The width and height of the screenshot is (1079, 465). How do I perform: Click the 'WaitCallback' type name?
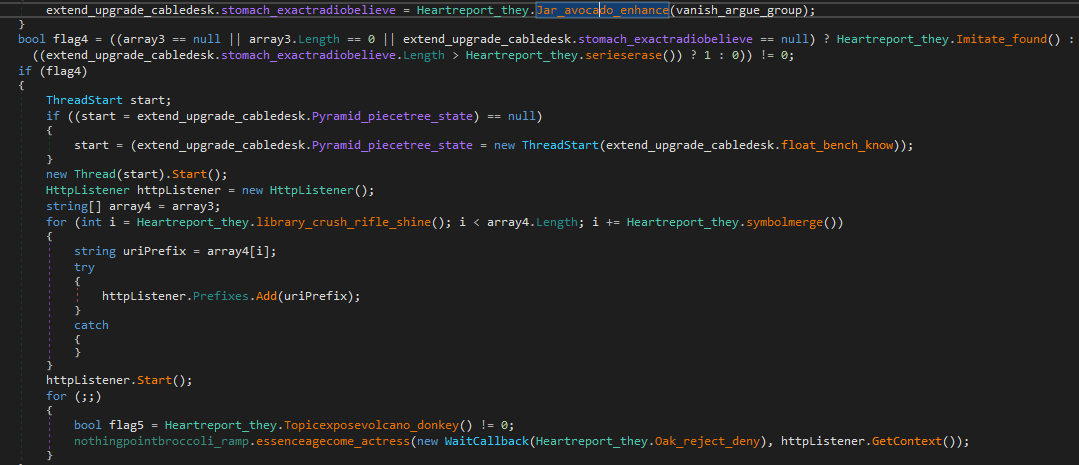pos(486,440)
